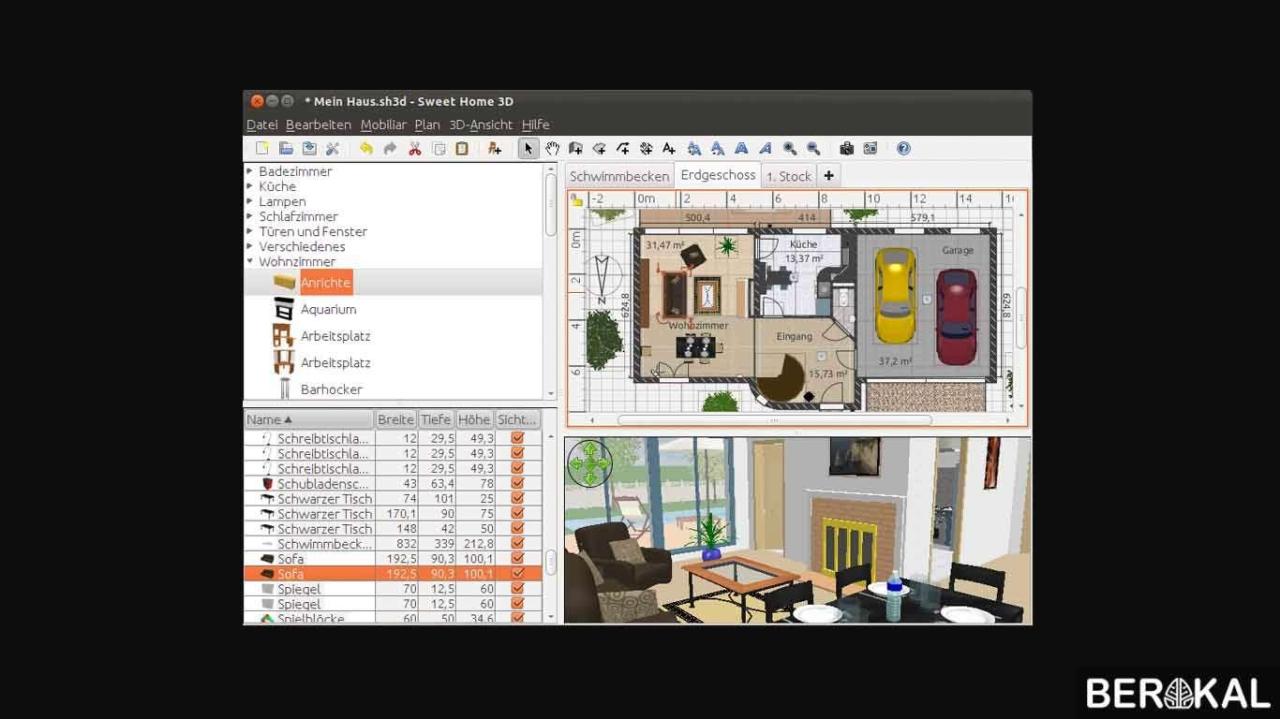
Task: Toggle the Spiegel visibility checkbox
Action: point(517,588)
